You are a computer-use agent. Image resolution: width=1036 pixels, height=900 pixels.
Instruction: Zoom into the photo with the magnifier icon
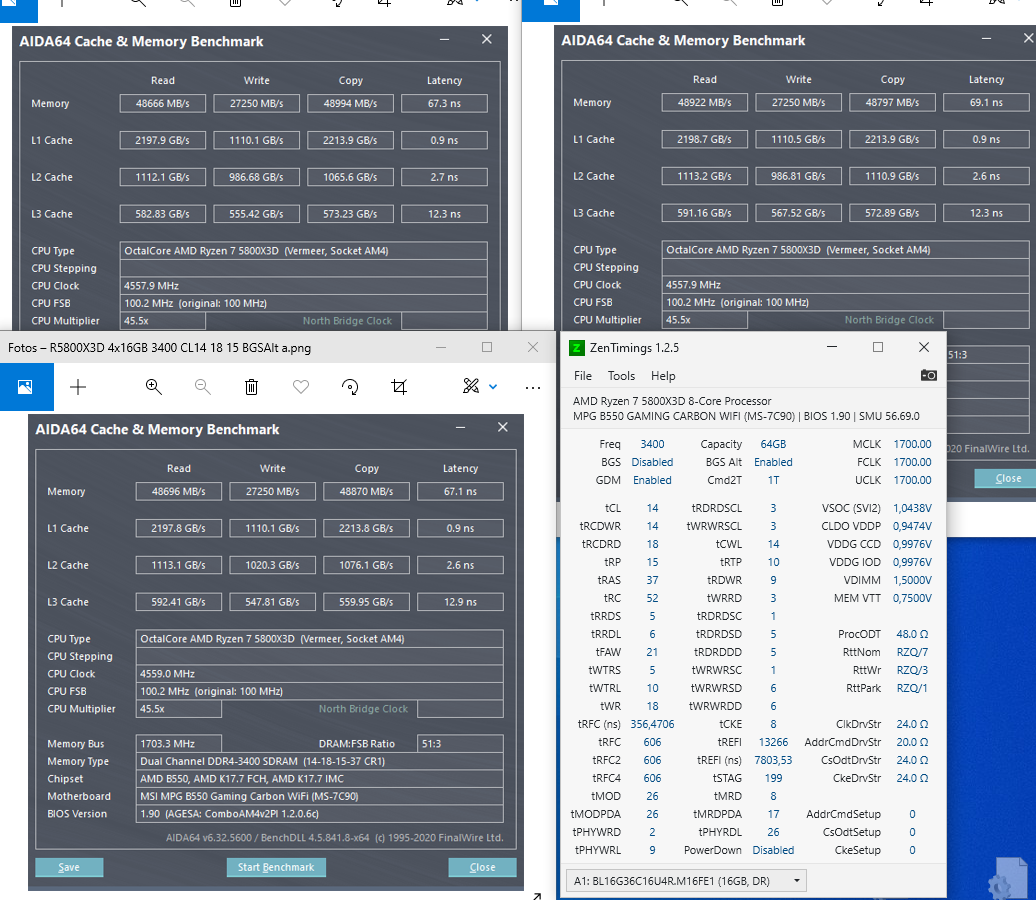point(152,387)
